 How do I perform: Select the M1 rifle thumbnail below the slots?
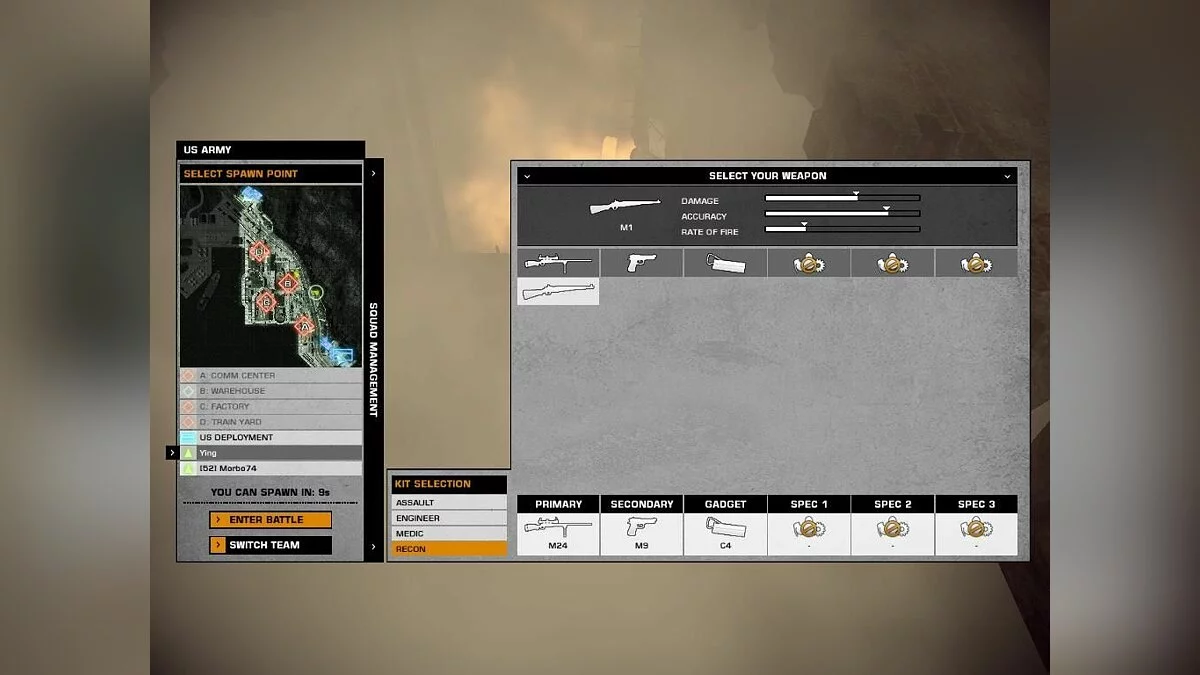pos(557,293)
